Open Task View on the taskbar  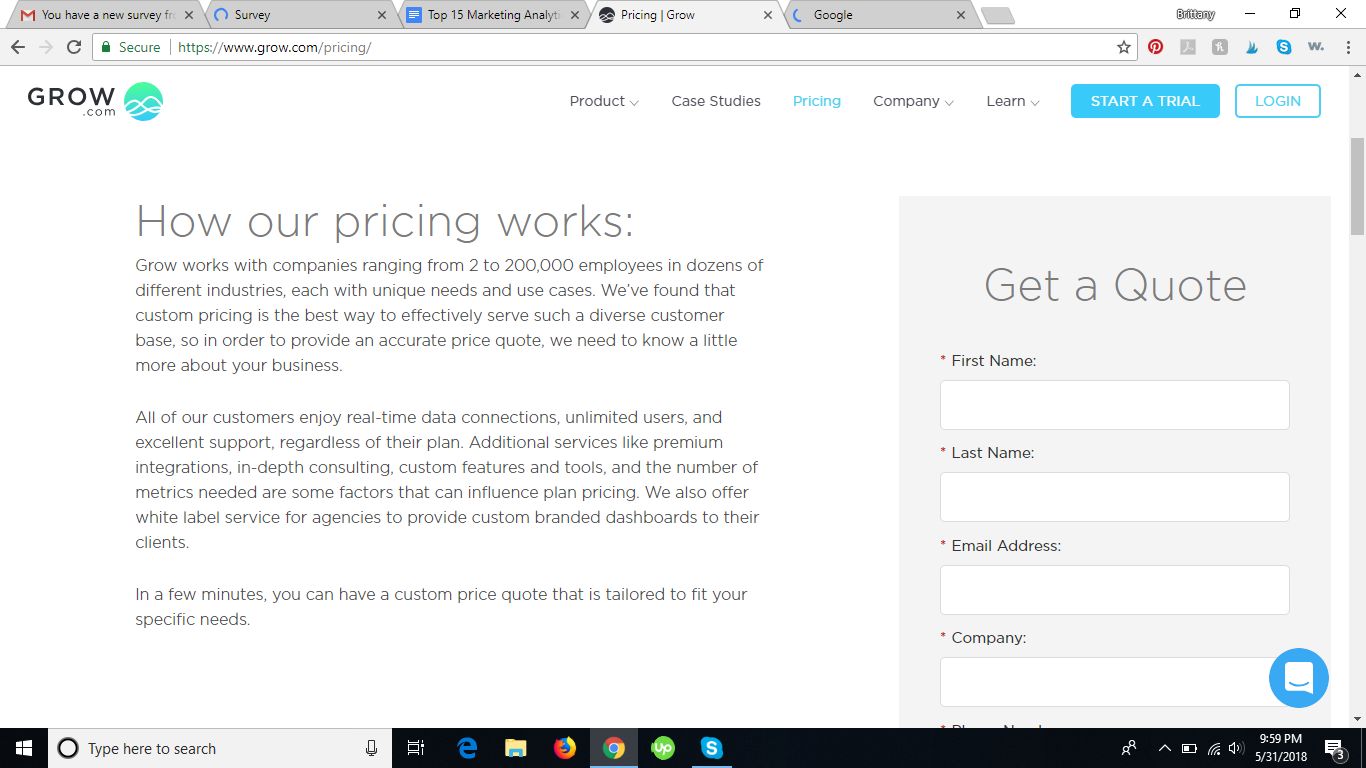click(x=417, y=748)
